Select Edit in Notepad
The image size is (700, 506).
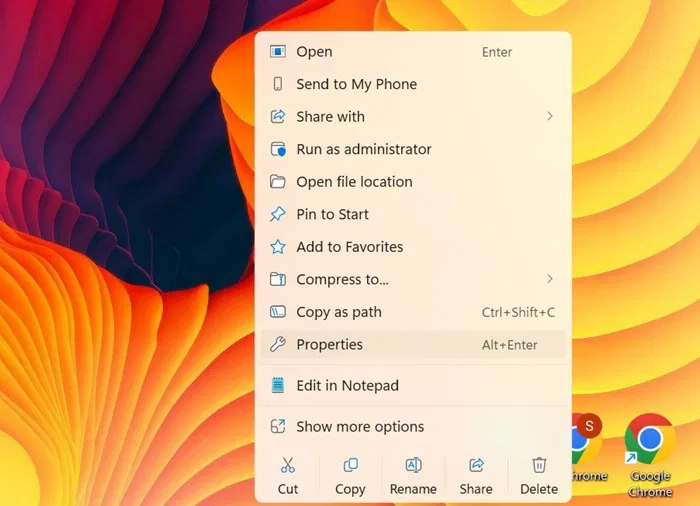(413, 385)
